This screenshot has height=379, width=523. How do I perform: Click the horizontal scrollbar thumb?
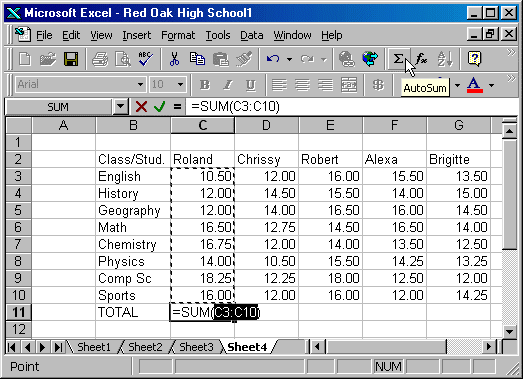click(386, 347)
